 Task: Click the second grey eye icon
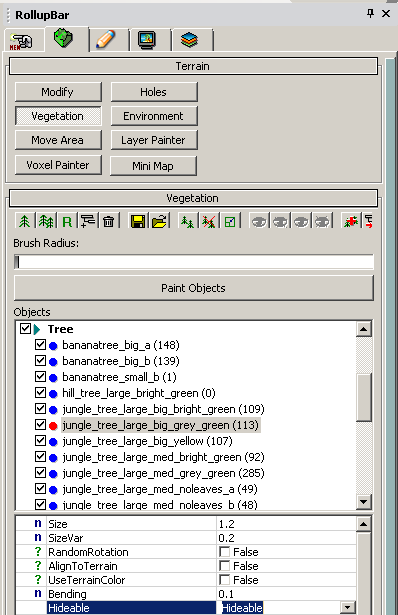280,222
